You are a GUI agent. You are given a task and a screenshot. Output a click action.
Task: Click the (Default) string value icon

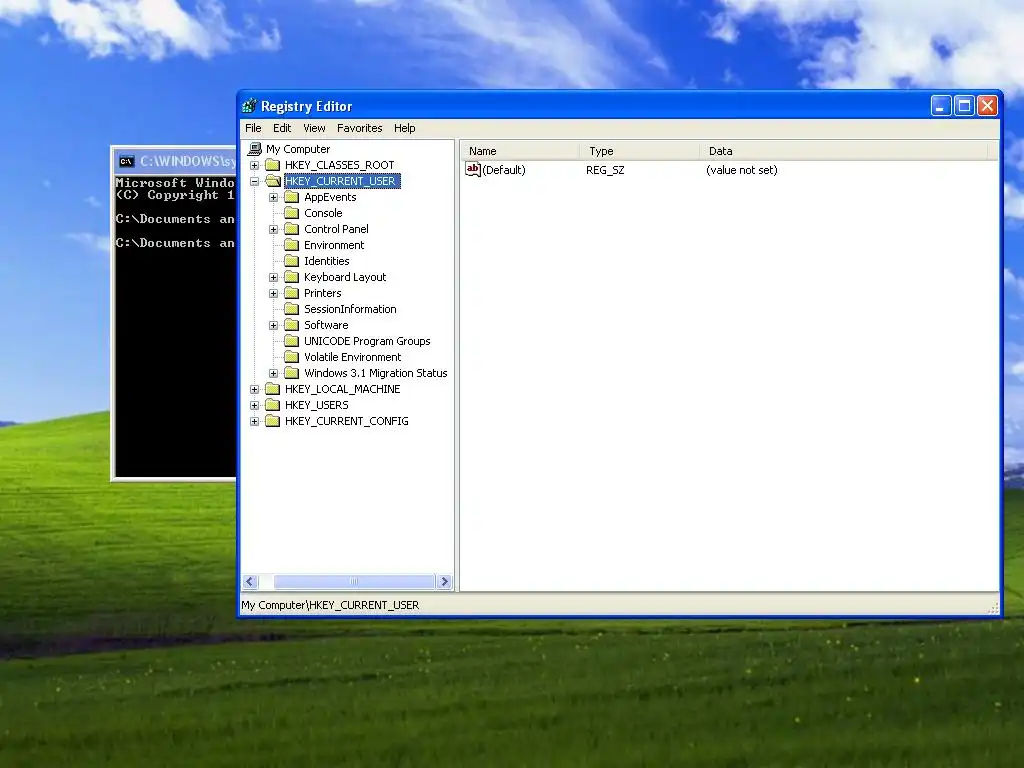point(473,170)
